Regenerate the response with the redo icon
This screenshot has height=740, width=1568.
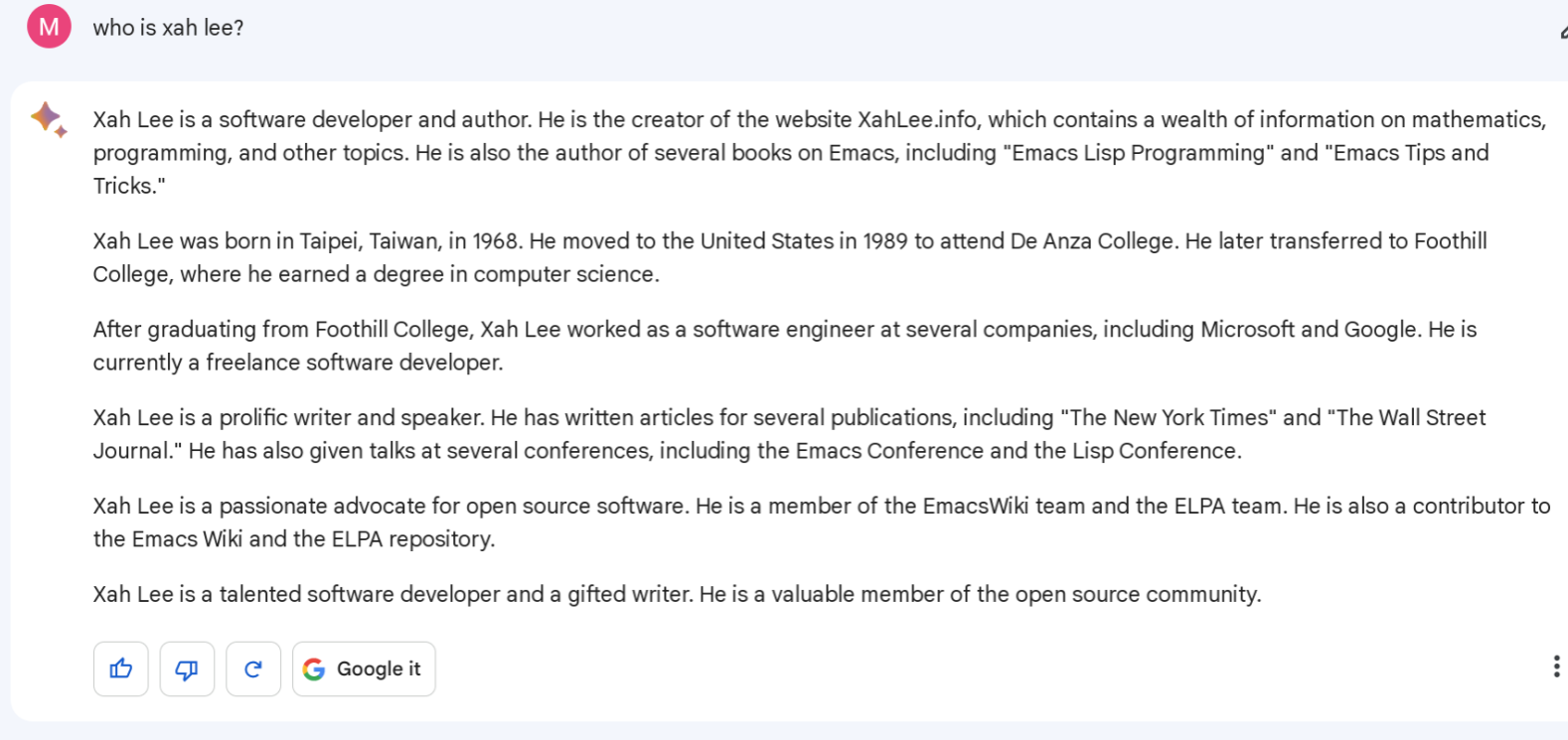point(253,668)
